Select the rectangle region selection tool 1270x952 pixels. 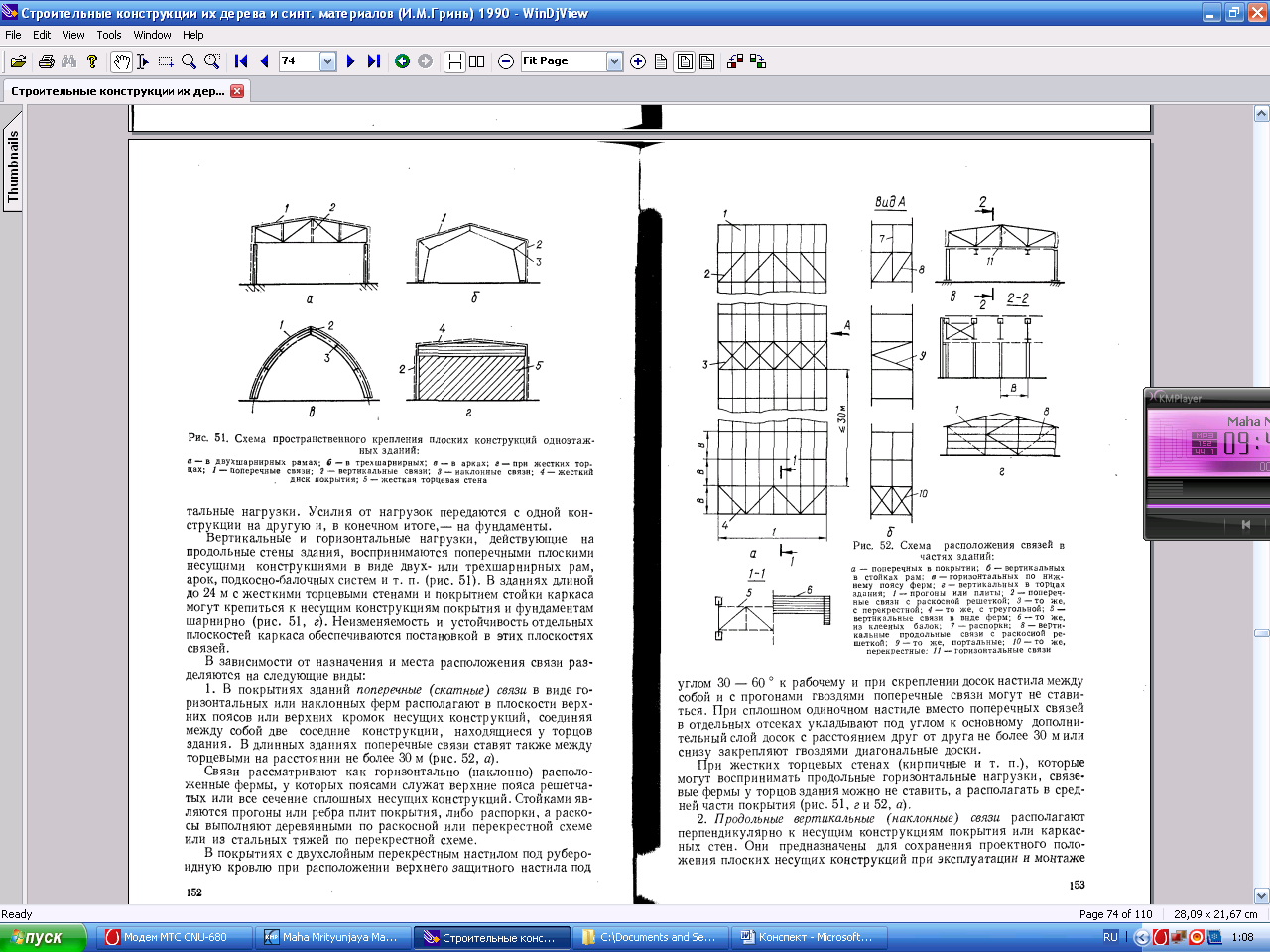[x=166, y=61]
